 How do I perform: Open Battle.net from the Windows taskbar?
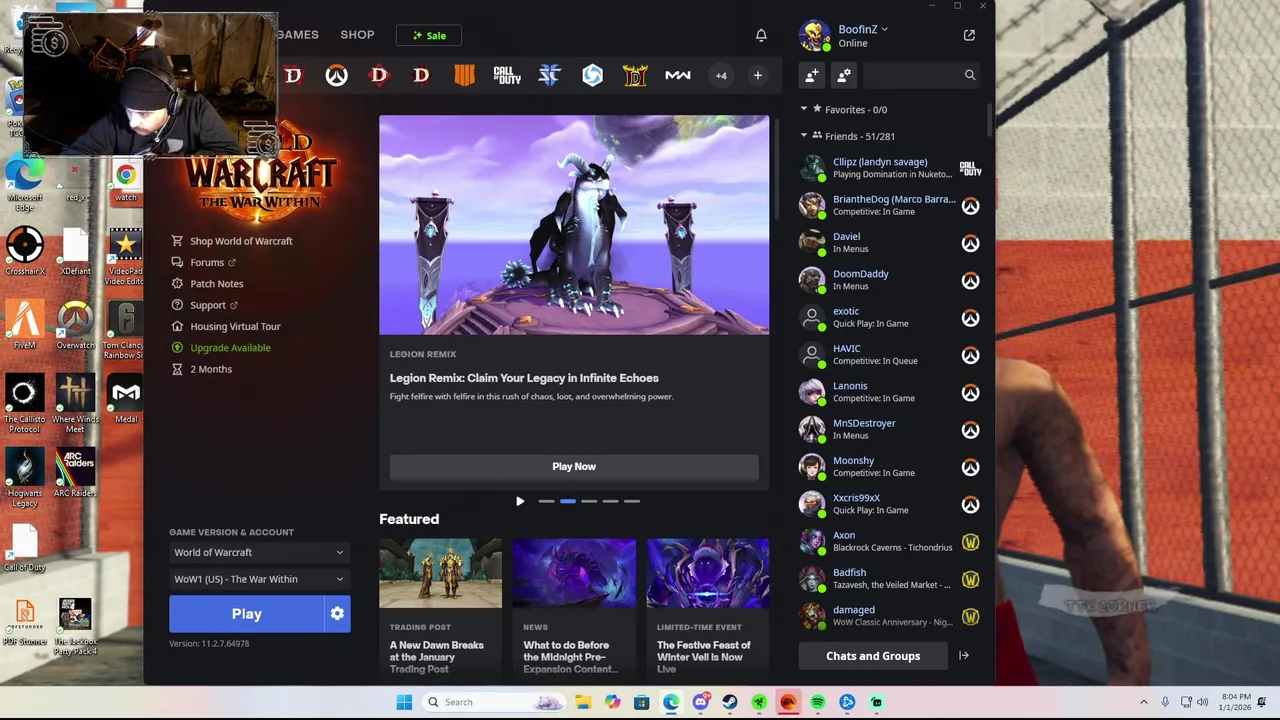[847, 702]
